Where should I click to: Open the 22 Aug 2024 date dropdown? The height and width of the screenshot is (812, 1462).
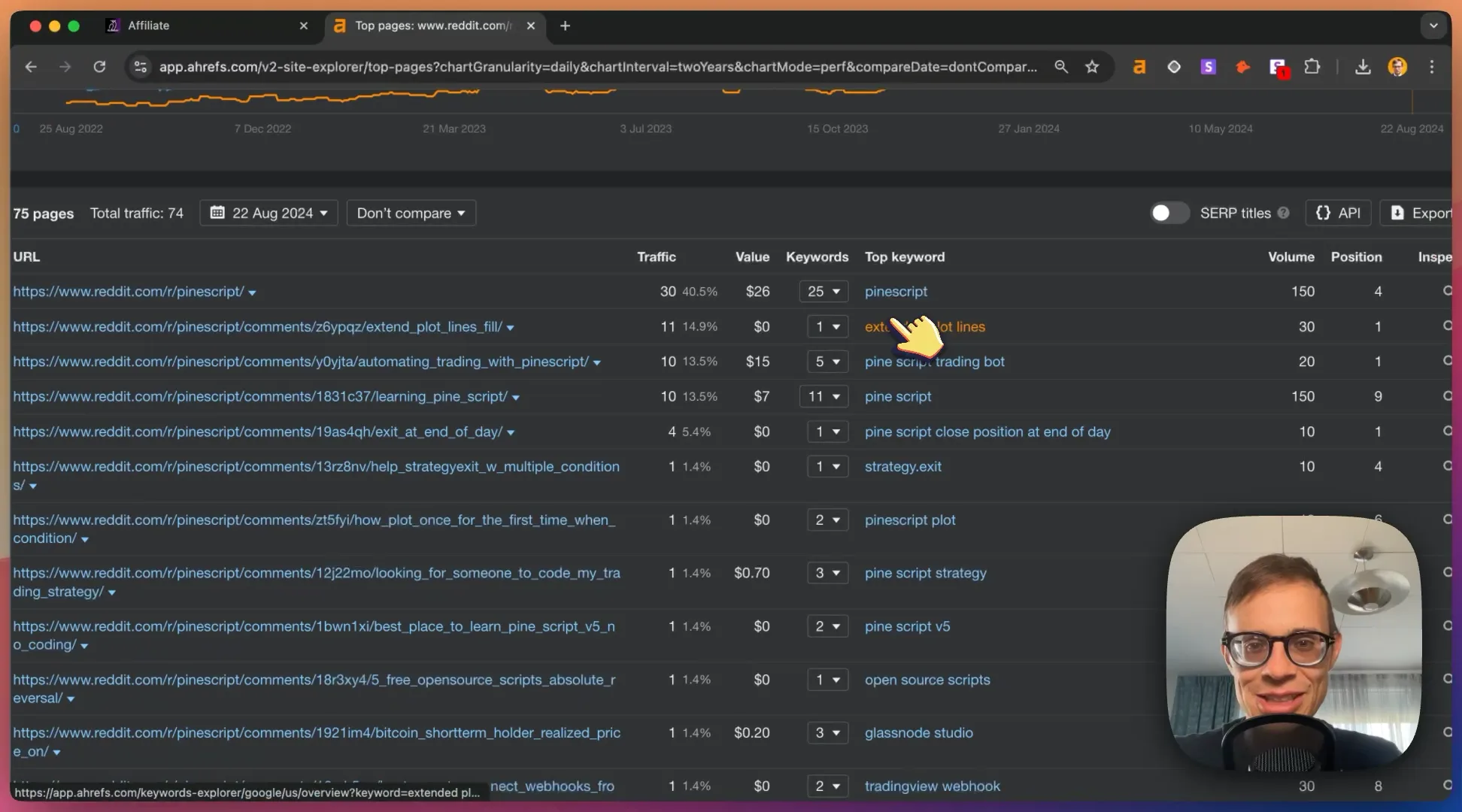click(268, 213)
